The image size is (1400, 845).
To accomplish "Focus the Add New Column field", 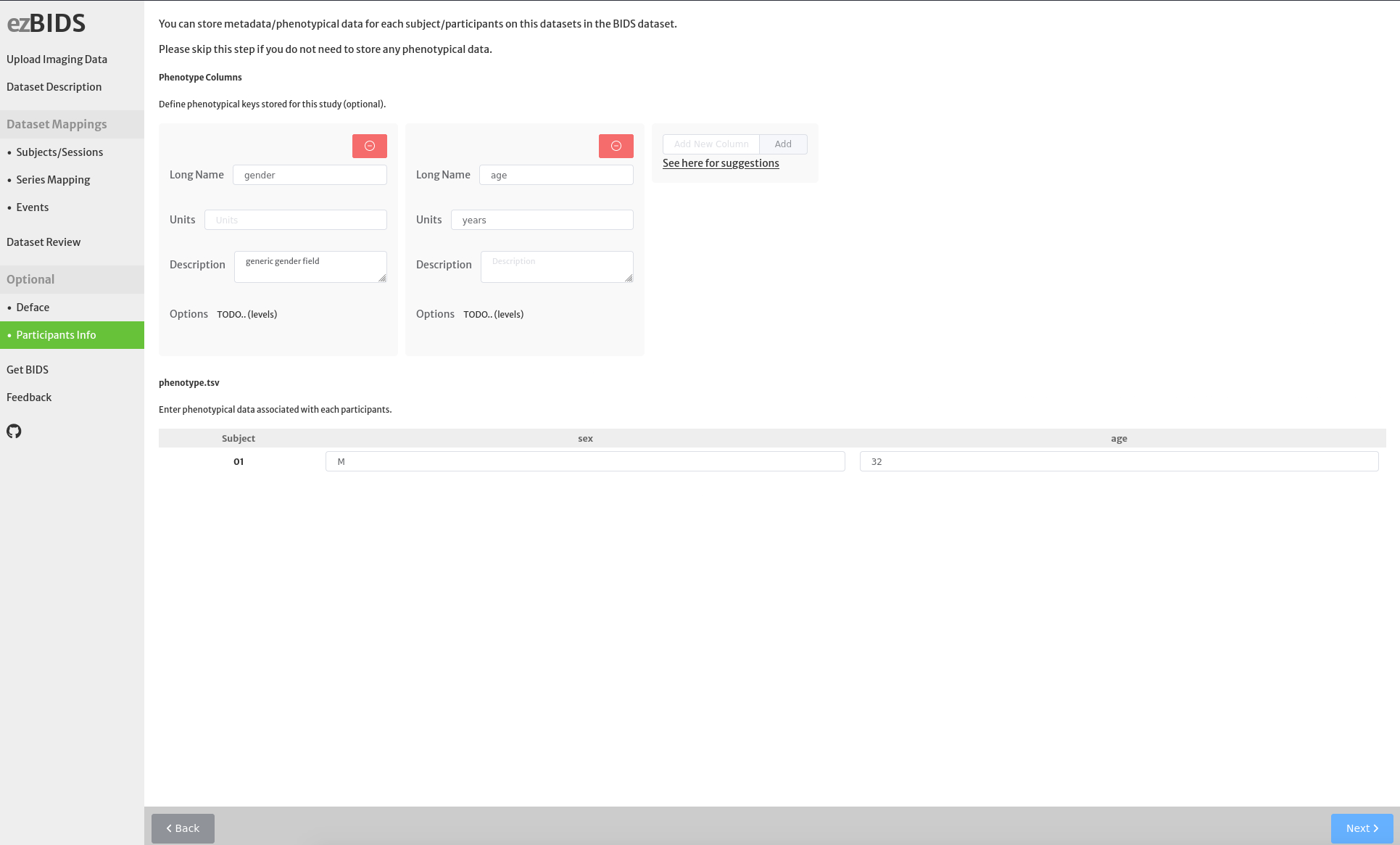I will click(711, 144).
